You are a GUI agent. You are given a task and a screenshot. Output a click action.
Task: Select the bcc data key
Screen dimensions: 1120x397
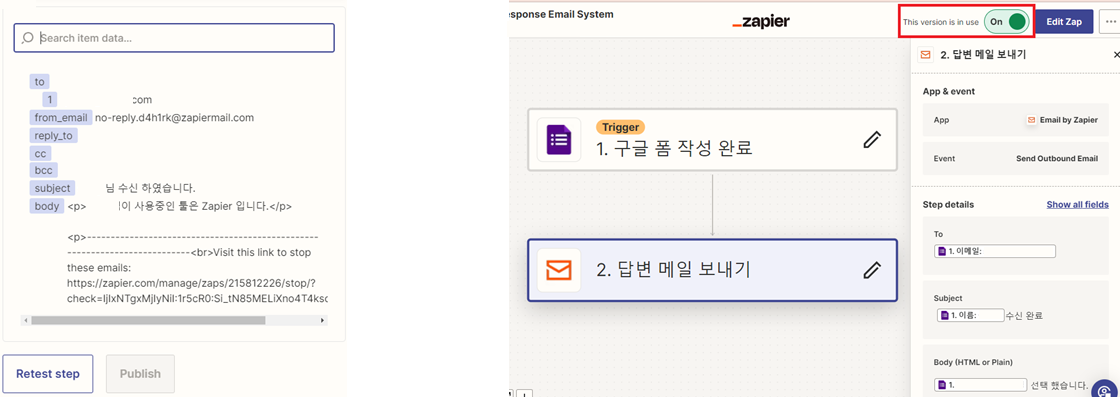[x=44, y=171]
